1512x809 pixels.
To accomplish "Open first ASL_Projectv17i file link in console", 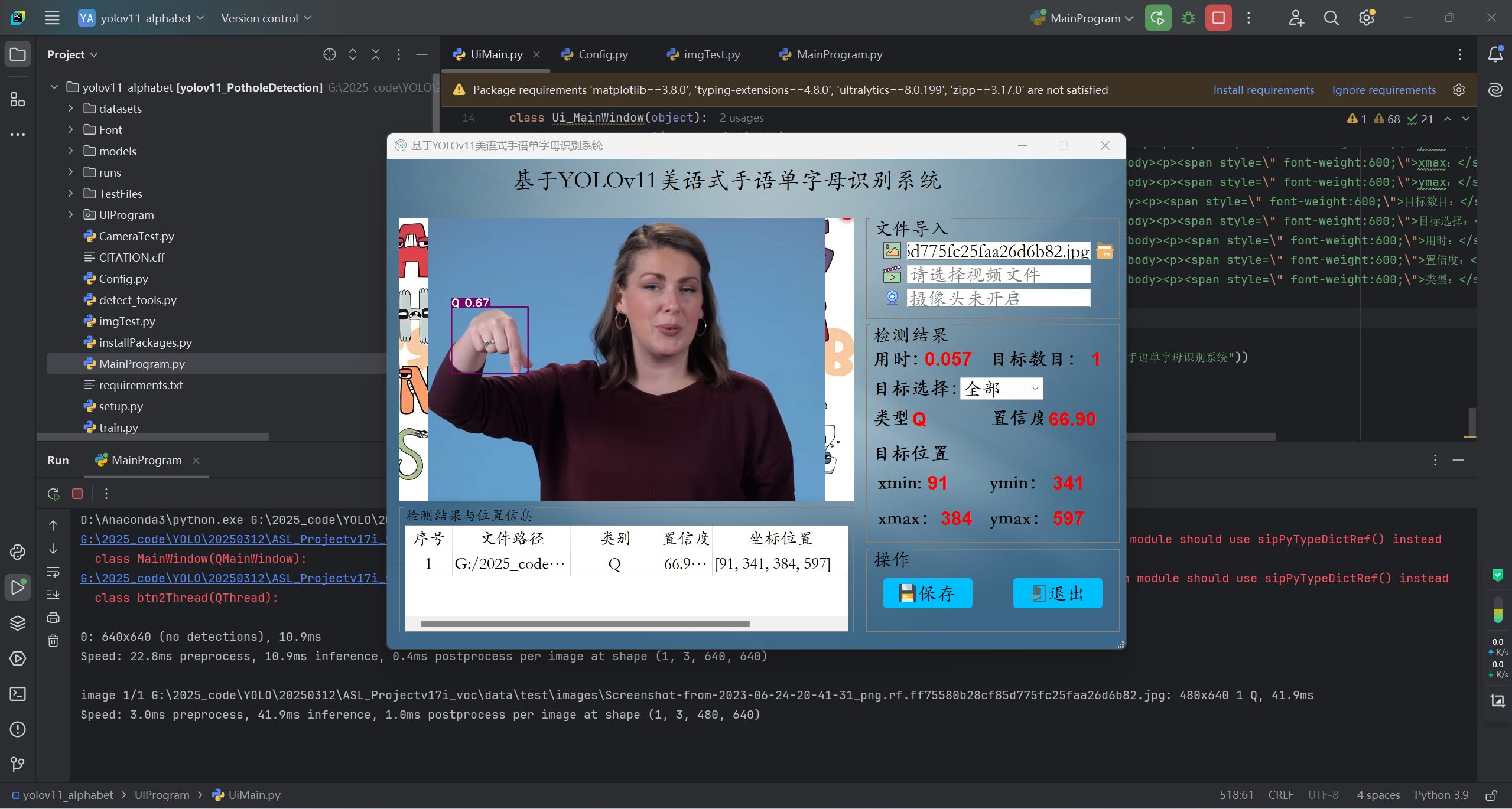I will pos(233,539).
